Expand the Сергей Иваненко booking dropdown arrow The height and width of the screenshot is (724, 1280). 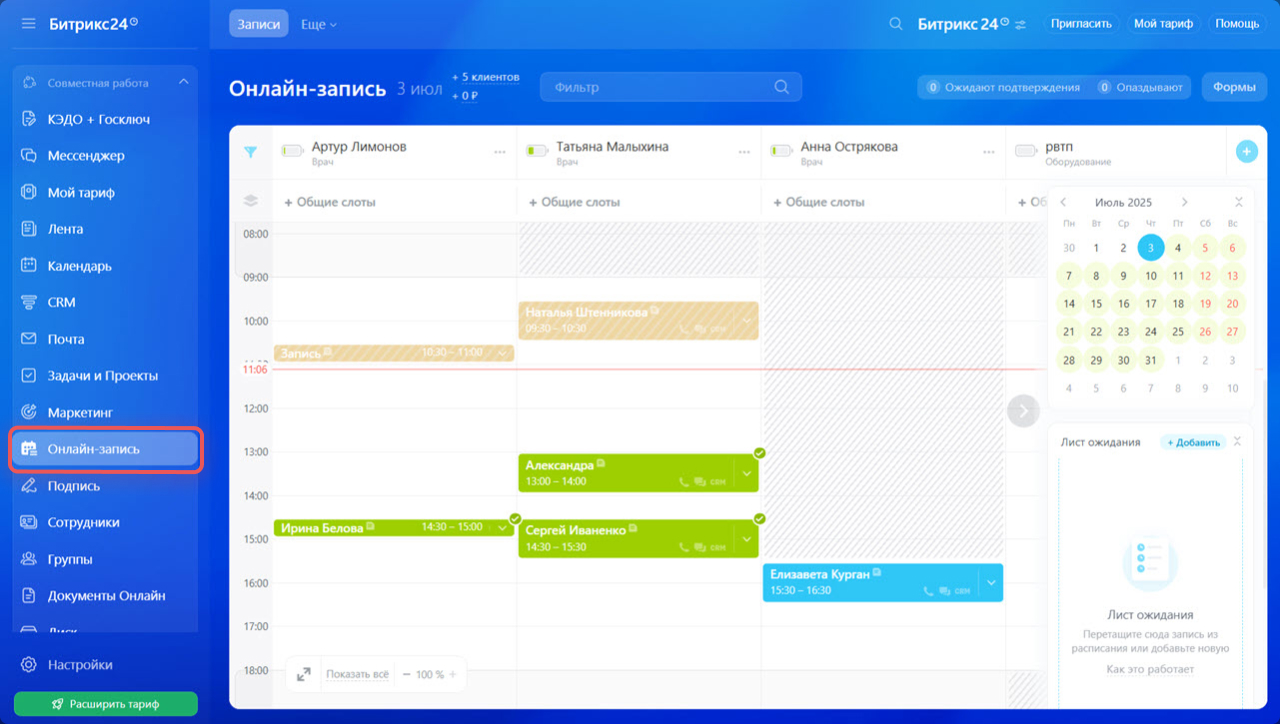(747, 539)
